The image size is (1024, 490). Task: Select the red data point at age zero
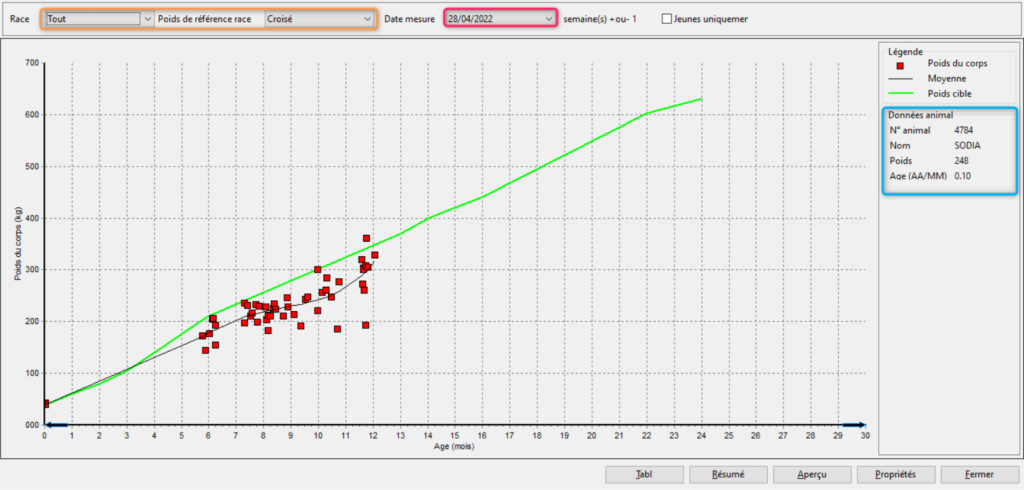45,403
